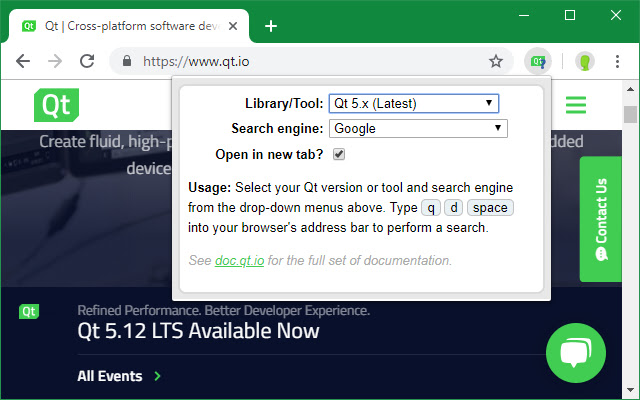
Task: Click the padlock site info icon
Action: coord(126,61)
